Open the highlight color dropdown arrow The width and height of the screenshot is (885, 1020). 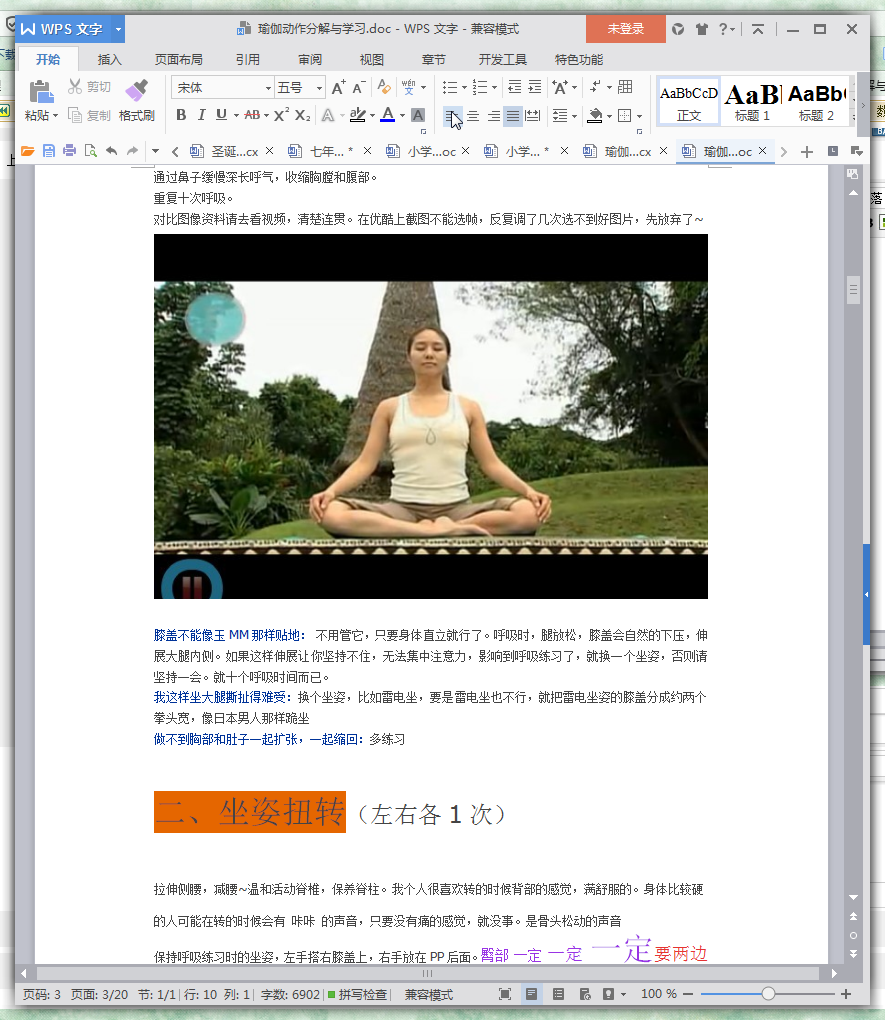[x=372, y=116]
